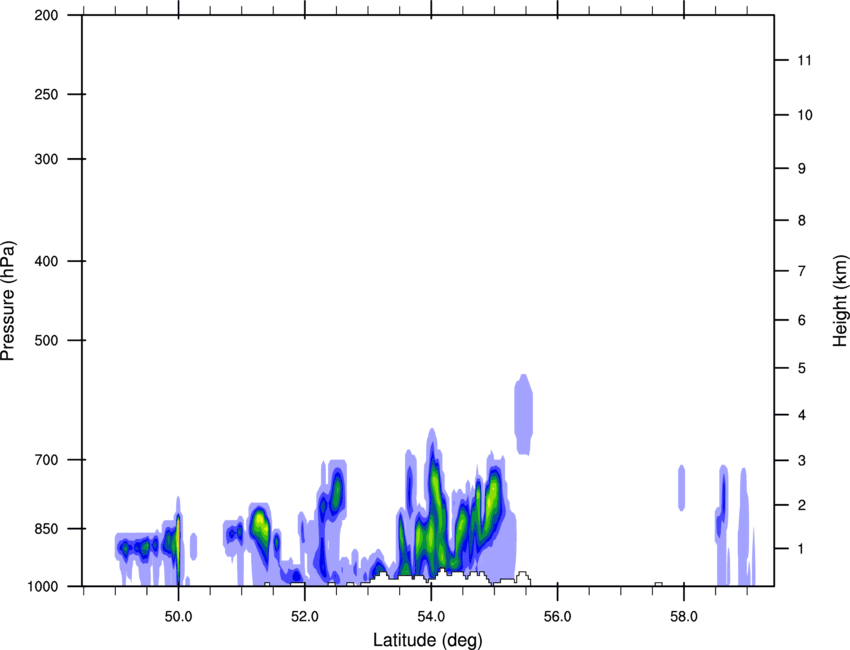Click the 7 km height label

tap(802, 271)
